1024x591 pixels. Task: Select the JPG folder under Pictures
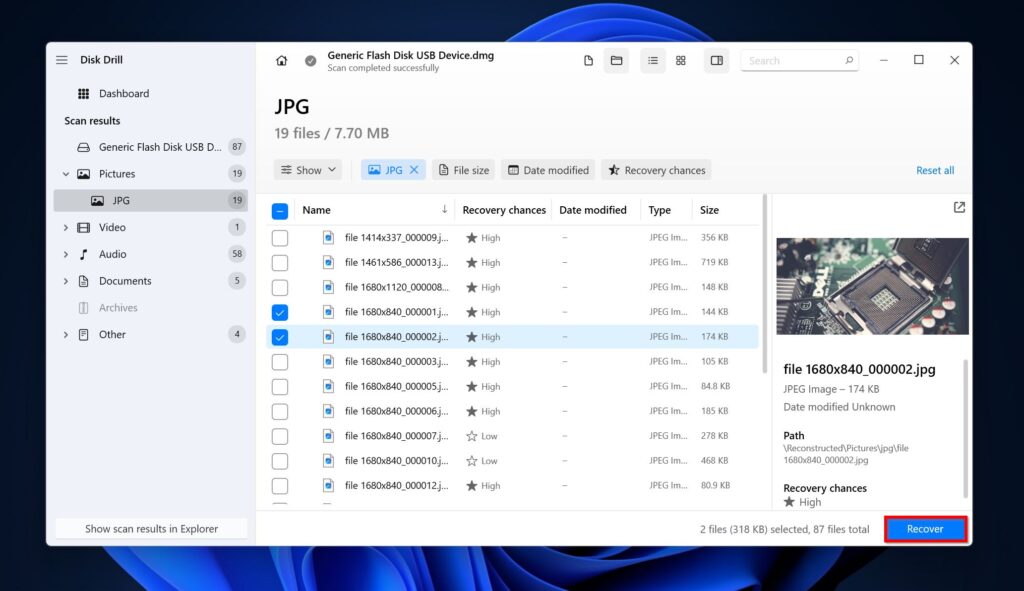pyautogui.click(x=120, y=200)
